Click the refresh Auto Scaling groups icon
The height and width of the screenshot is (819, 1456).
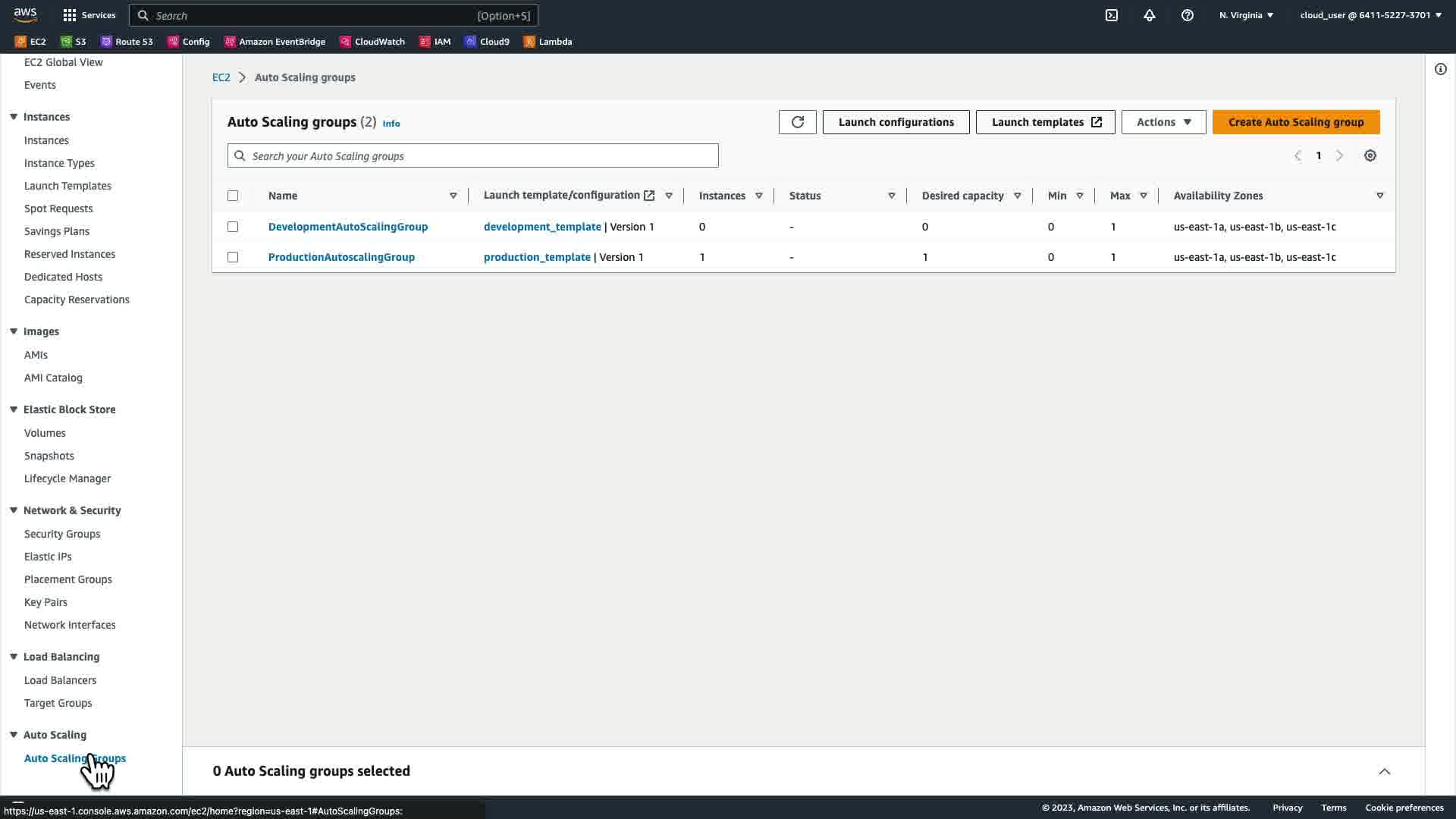coord(797,122)
